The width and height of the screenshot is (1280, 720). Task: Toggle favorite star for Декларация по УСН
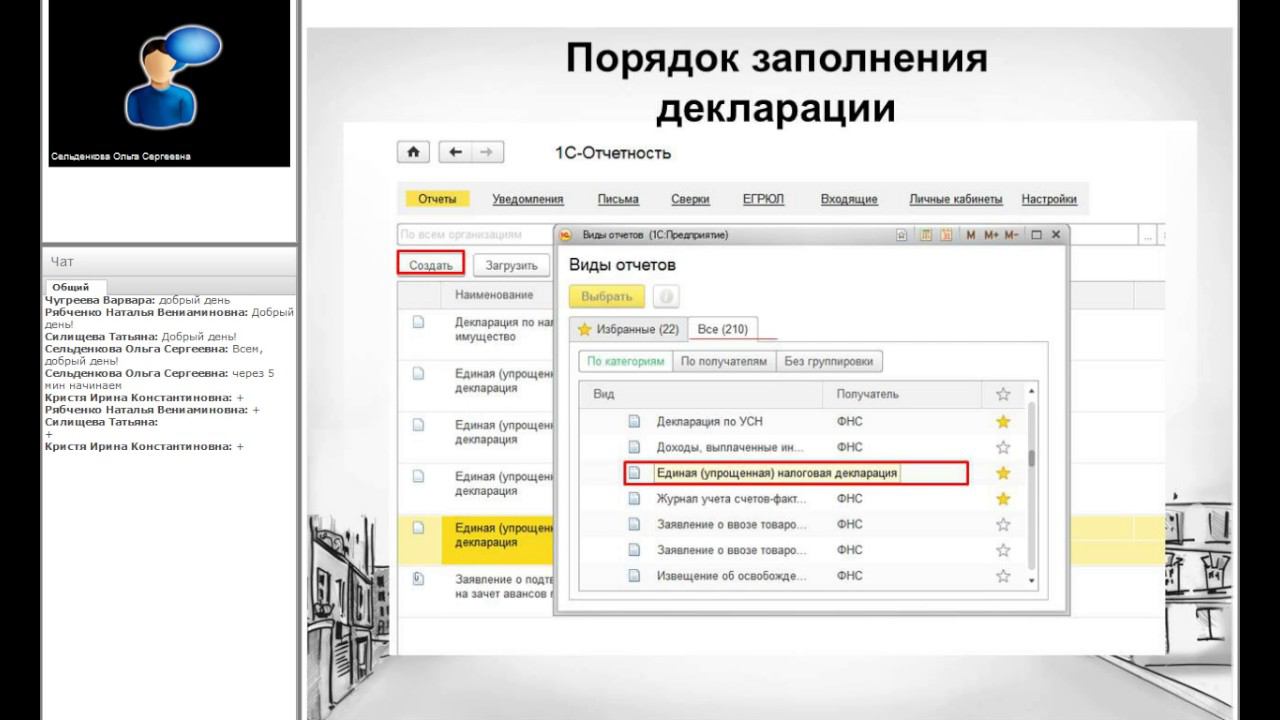[x=1003, y=421]
